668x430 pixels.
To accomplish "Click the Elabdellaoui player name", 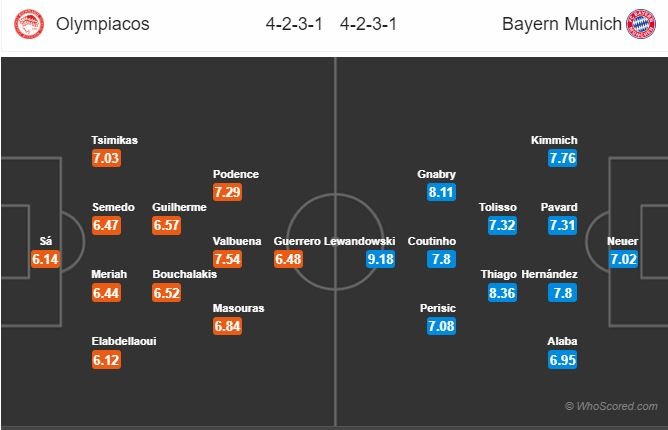I will pos(124,341).
